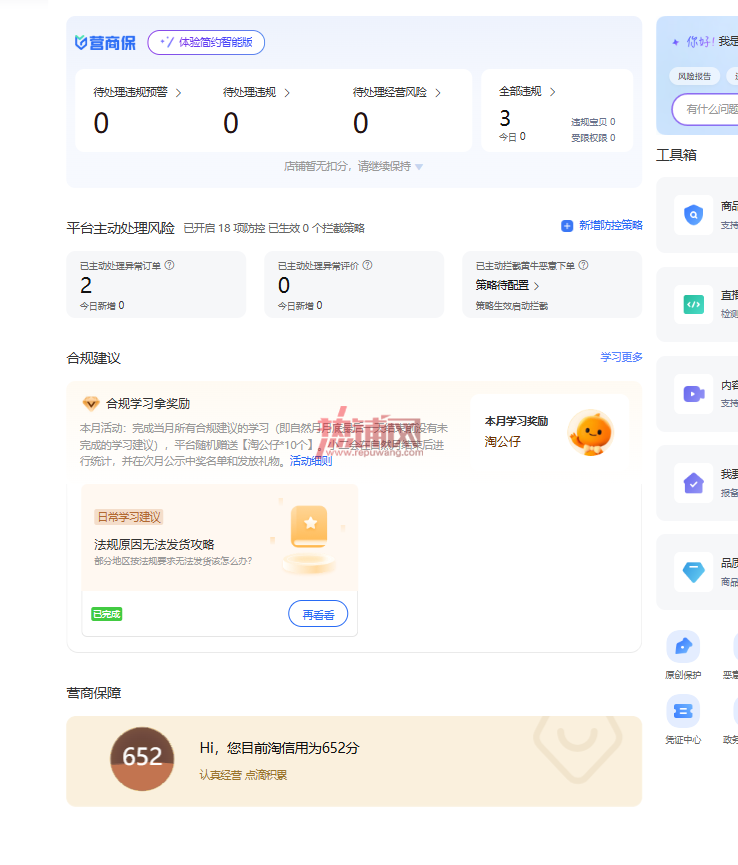This screenshot has height=865, width=738.
Task: Open the blue shield search tool icon
Action: click(693, 215)
